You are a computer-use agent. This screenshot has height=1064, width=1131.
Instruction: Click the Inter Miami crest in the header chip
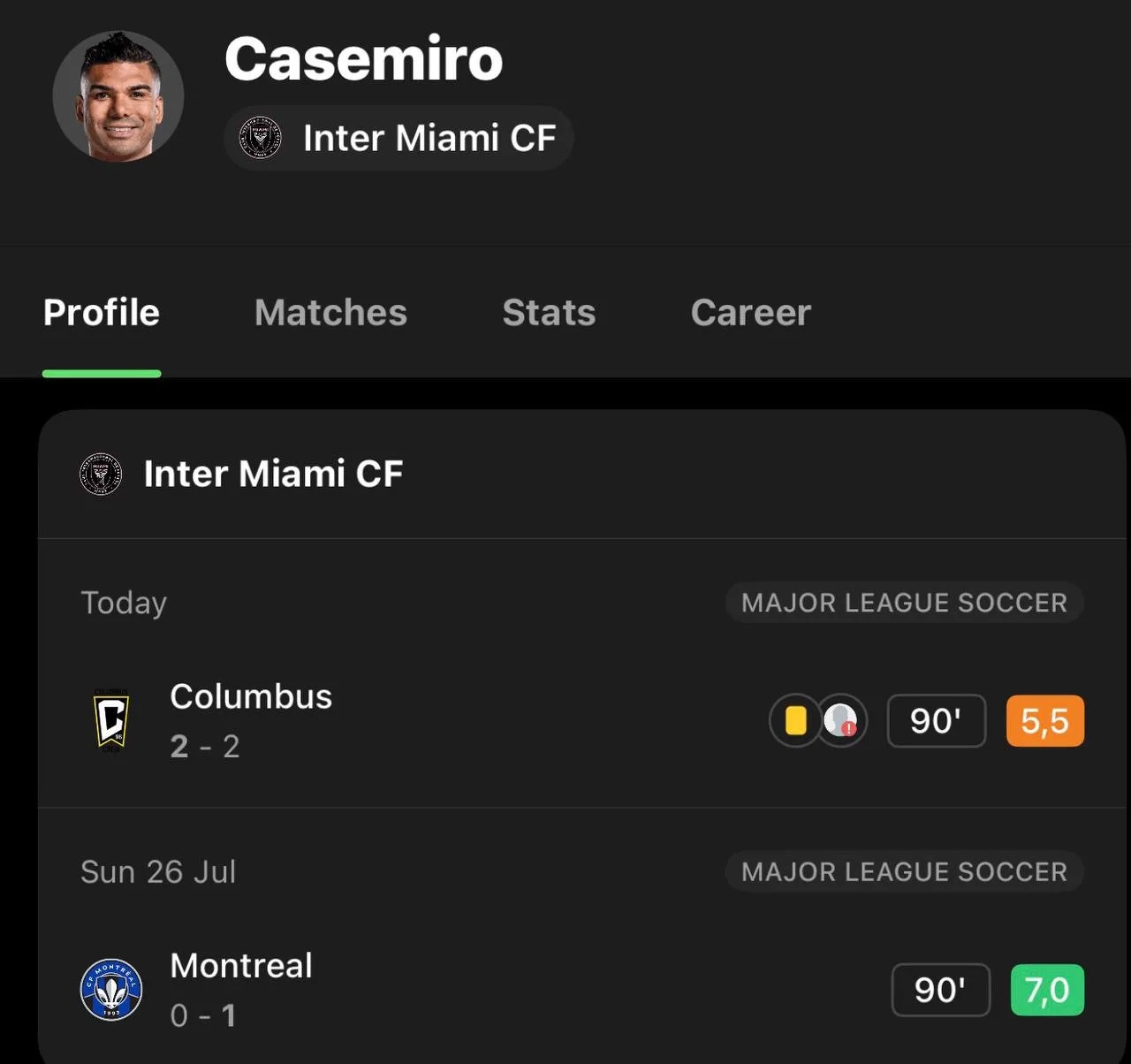tap(260, 138)
